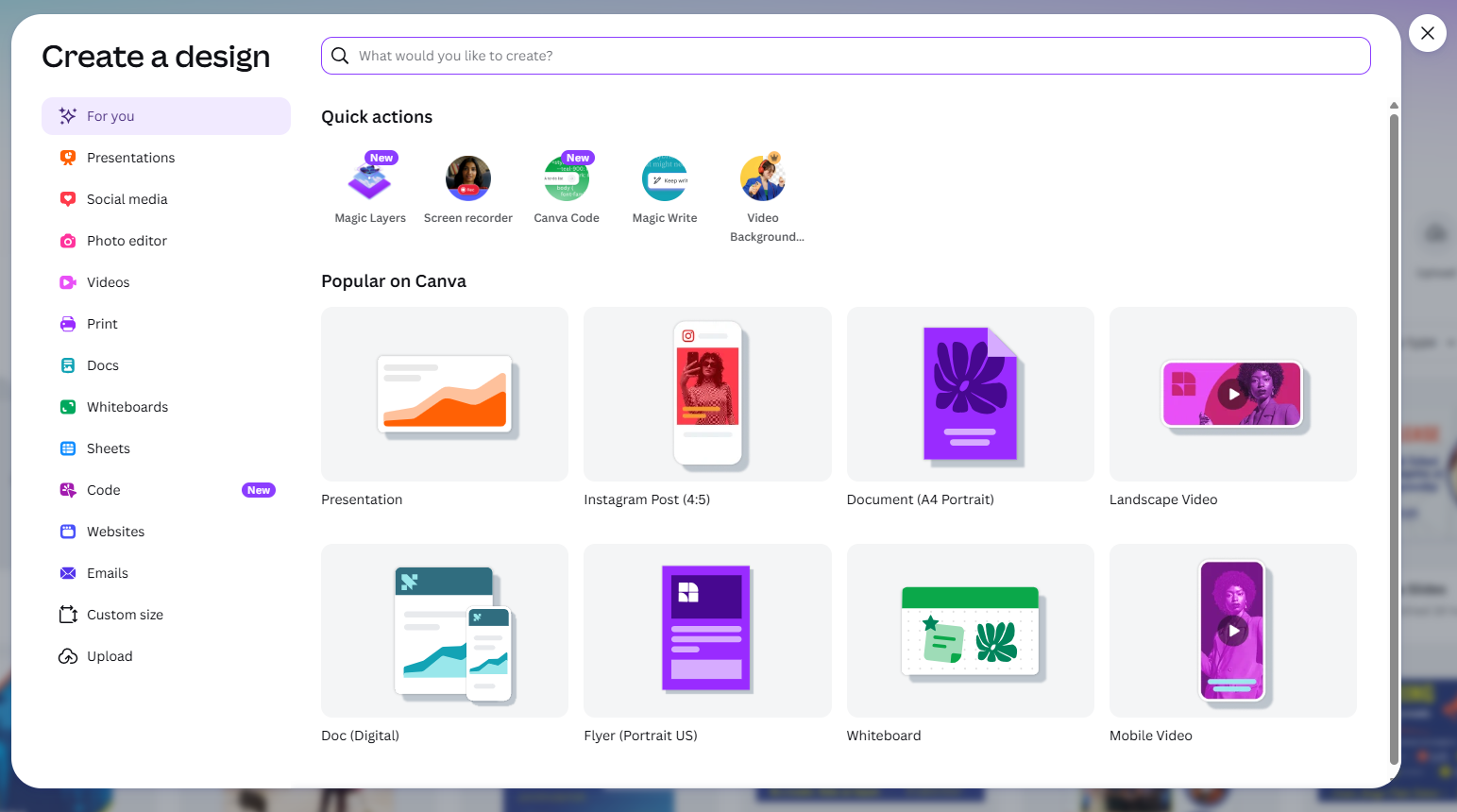Viewport: 1457px width, 812px height.
Task: Select the Doc (Digital) thumbnail
Action: 445,631
